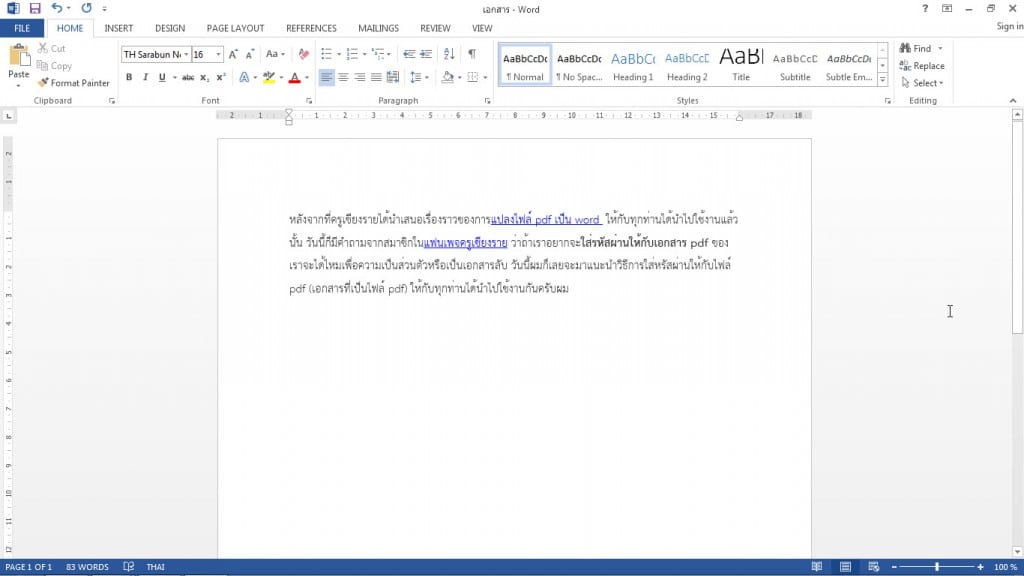The width and height of the screenshot is (1024, 576).
Task: Toggle Align Left paragraph alignment
Action: pyautogui.click(x=326, y=77)
